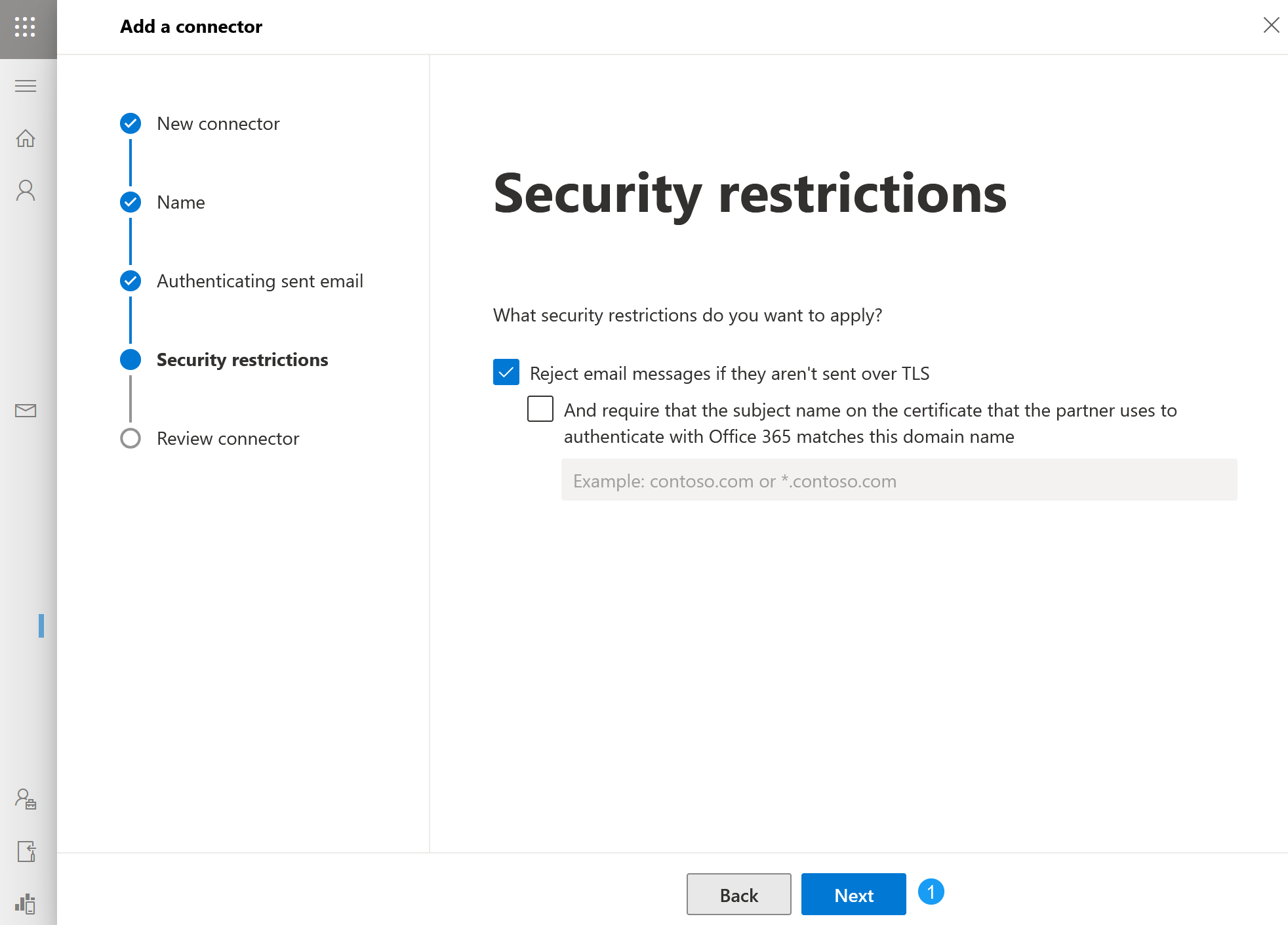Image resolution: width=1288 pixels, height=925 pixels.
Task: Click the domain name example text field
Action: (898, 481)
